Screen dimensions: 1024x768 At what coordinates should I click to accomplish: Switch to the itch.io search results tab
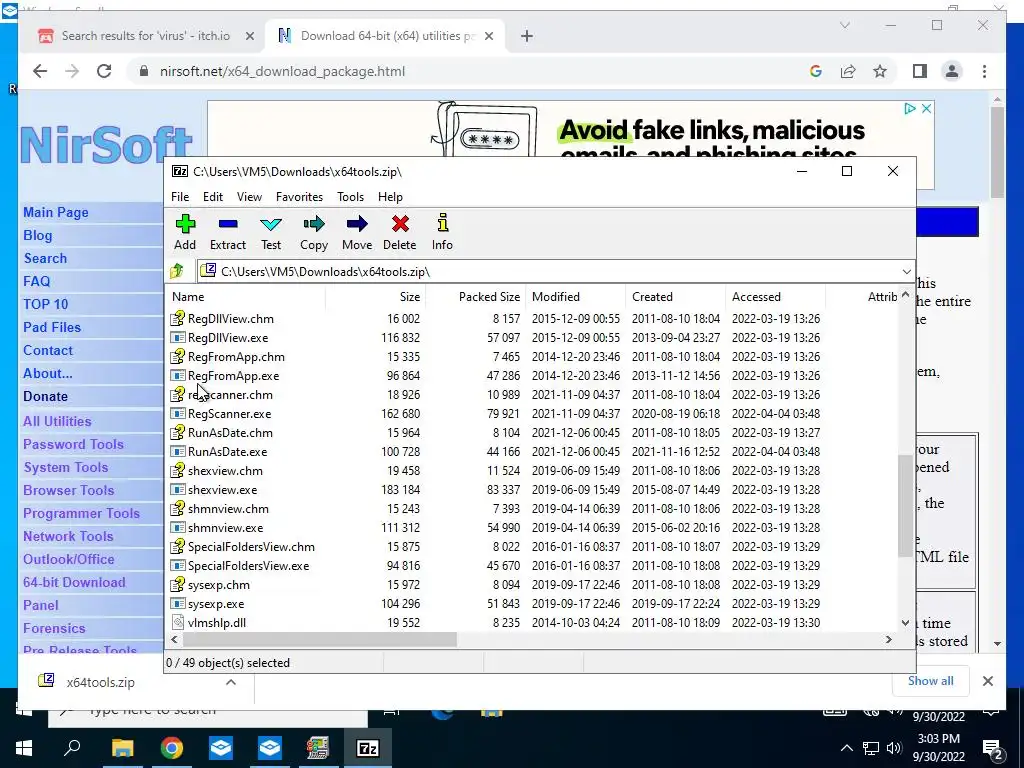click(145, 36)
